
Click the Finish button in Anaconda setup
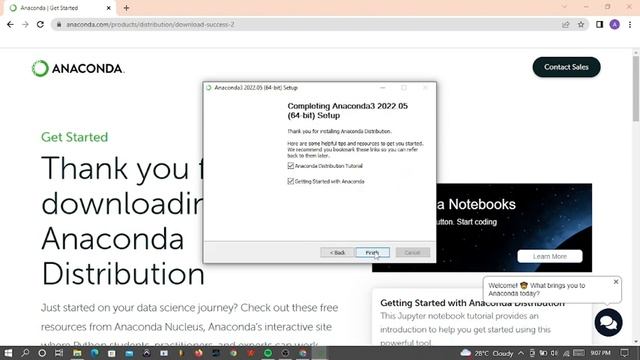tap(372, 253)
